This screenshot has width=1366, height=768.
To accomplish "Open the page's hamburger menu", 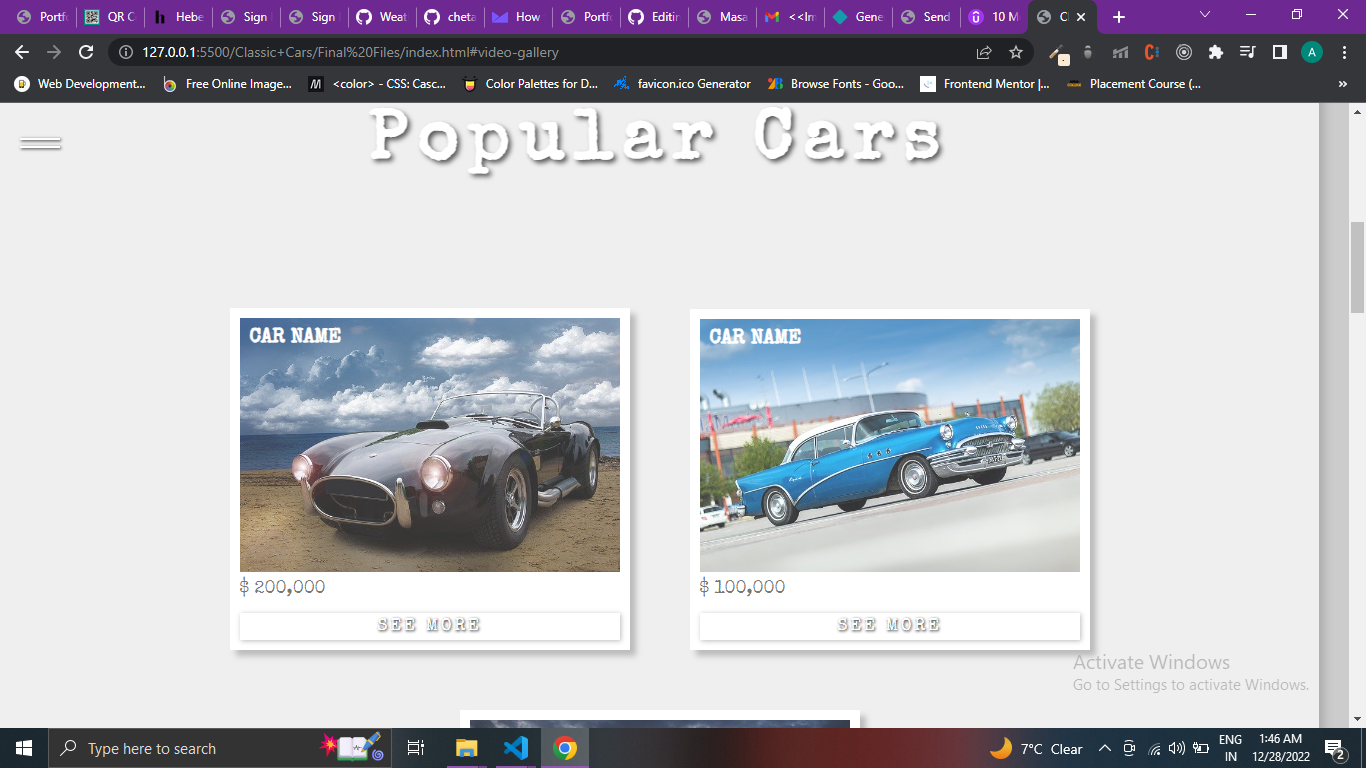I will pyautogui.click(x=38, y=143).
